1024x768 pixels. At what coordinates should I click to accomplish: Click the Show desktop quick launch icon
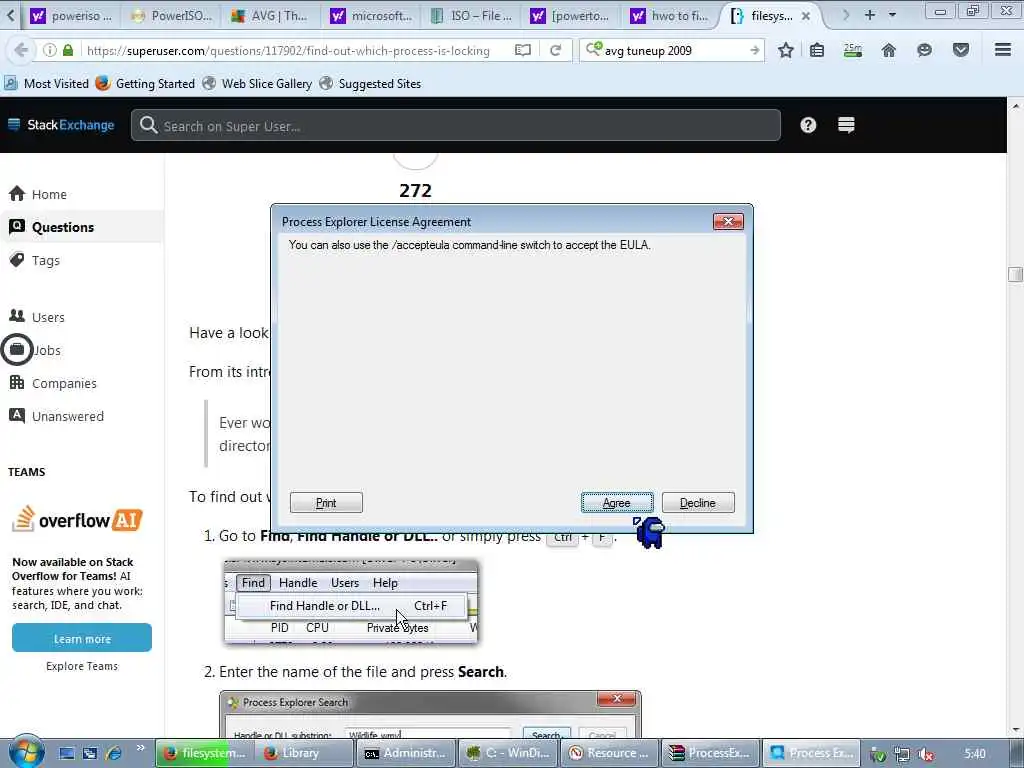67,753
